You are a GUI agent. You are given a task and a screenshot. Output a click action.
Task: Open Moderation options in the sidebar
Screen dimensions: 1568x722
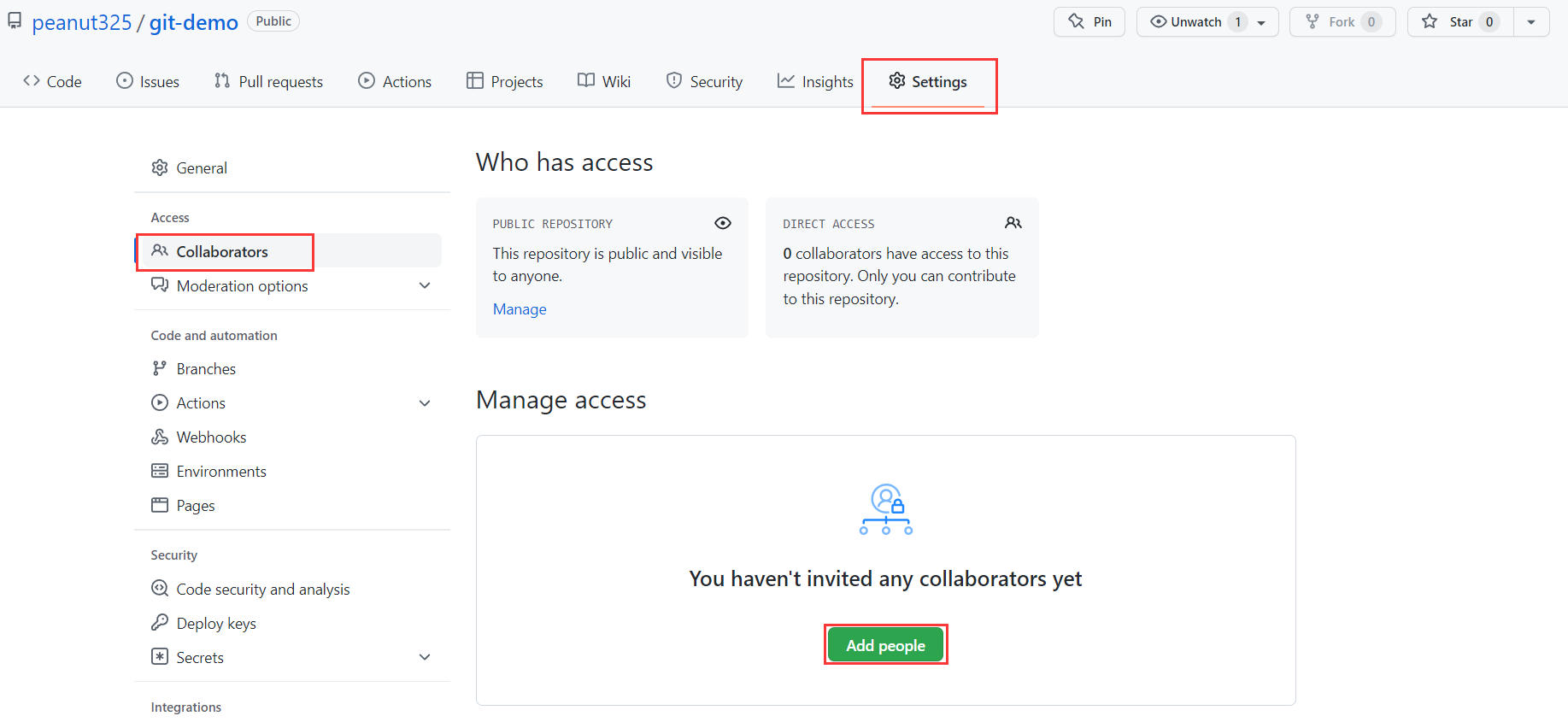click(288, 285)
